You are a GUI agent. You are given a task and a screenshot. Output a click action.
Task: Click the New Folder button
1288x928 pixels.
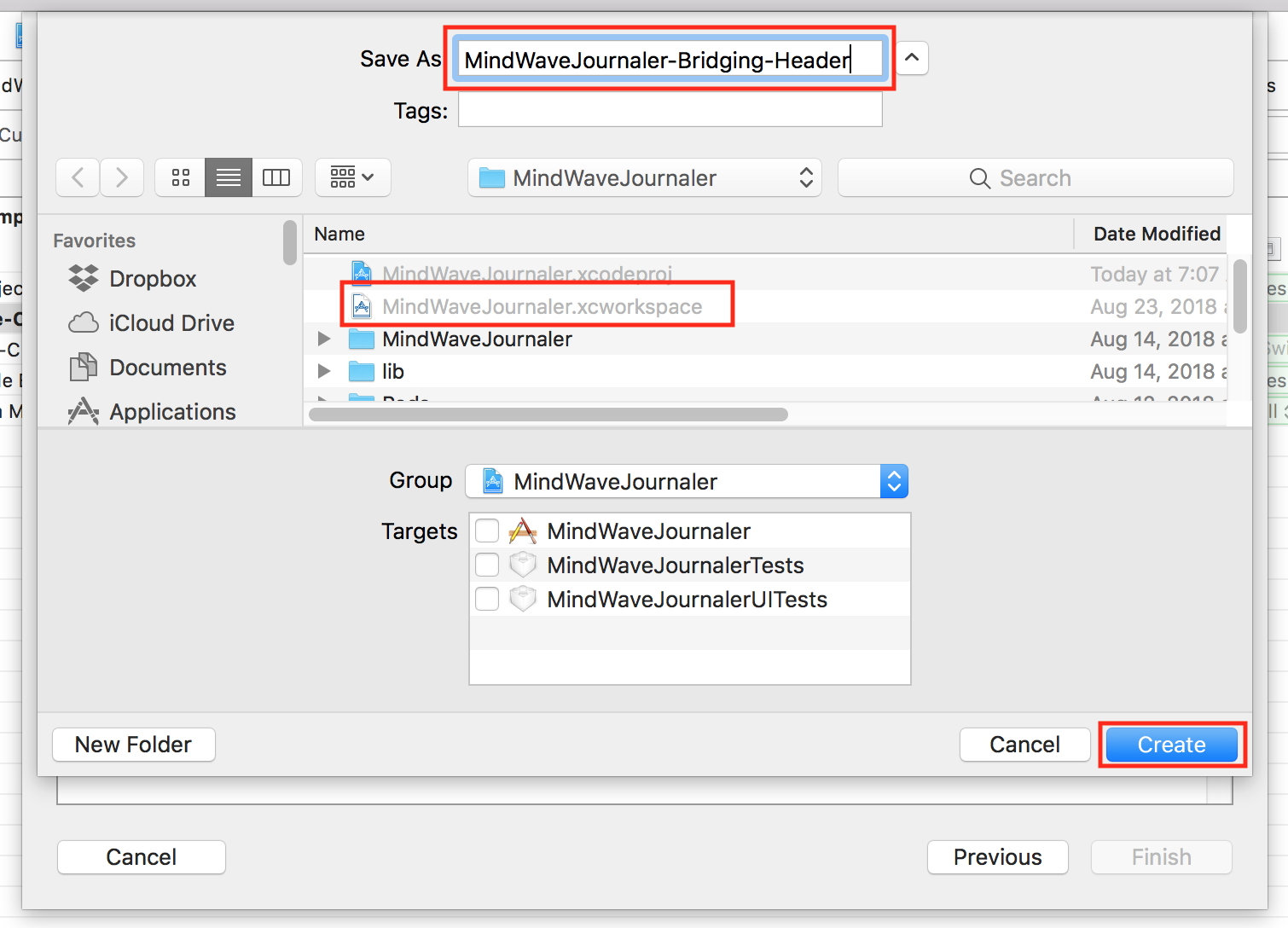click(x=134, y=745)
